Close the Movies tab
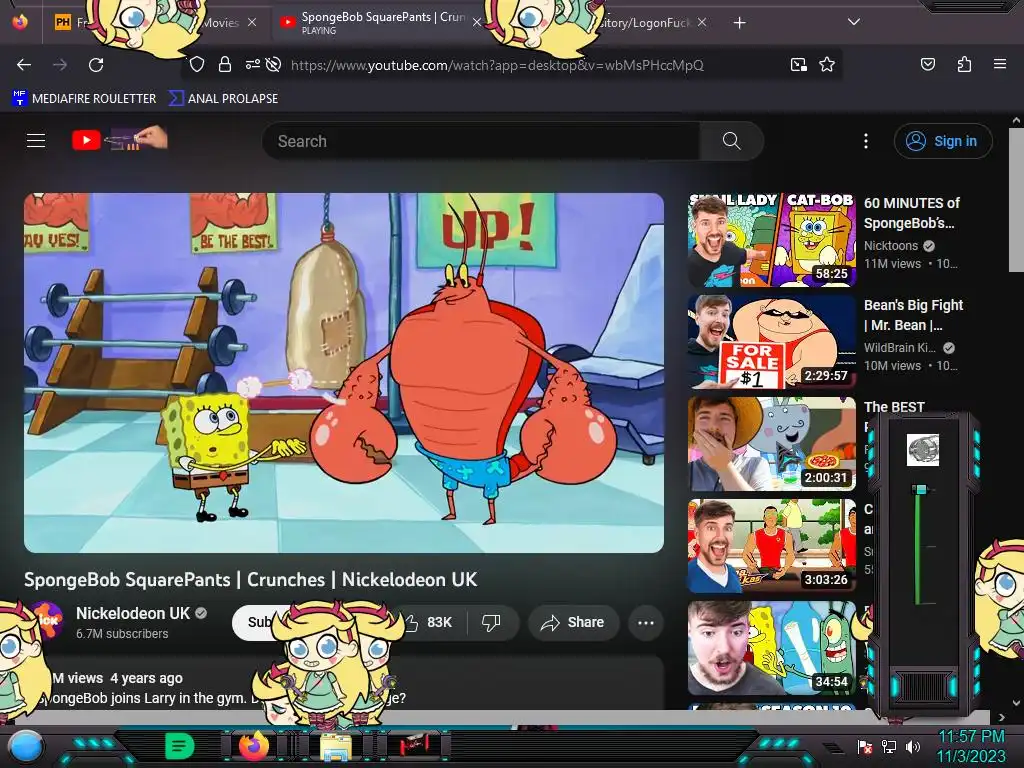The width and height of the screenshot is (1024, 768). 252,22
